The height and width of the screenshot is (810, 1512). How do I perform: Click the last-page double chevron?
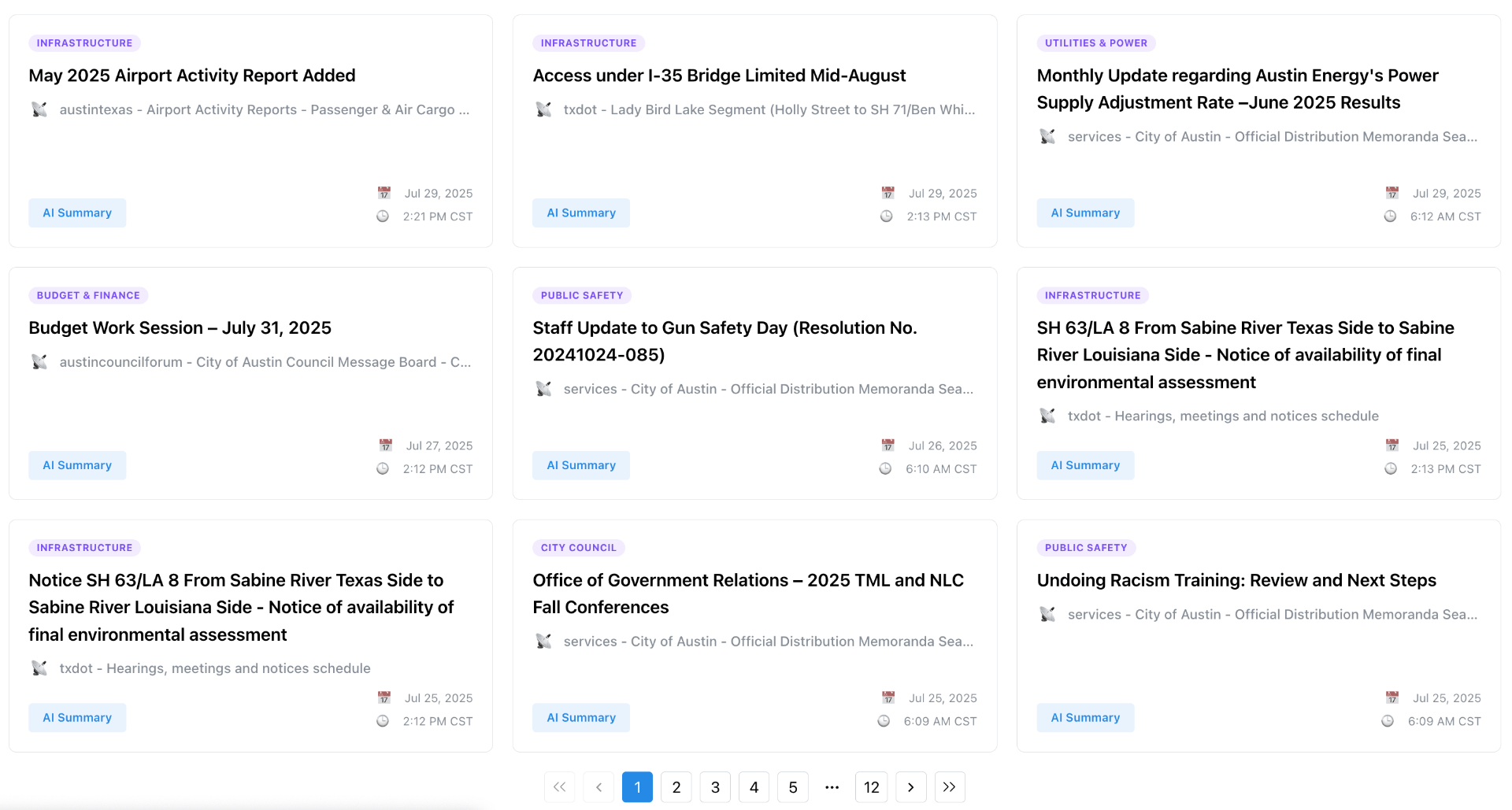pyautogui.click(x=950, y=786)
